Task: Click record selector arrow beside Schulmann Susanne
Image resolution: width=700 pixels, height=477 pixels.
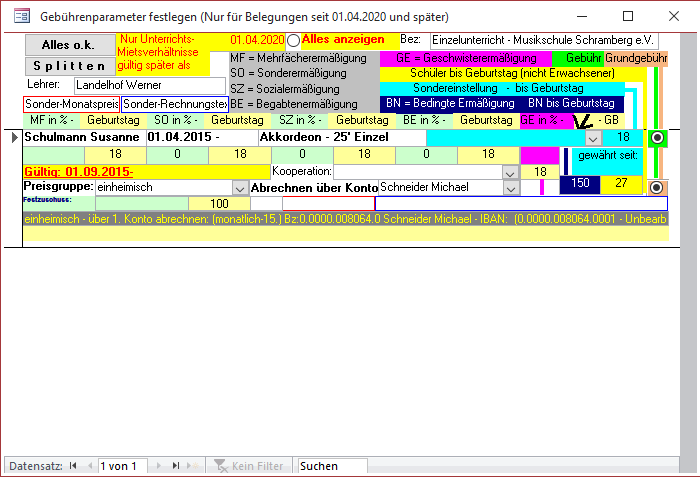Action: tap(13, 137)
